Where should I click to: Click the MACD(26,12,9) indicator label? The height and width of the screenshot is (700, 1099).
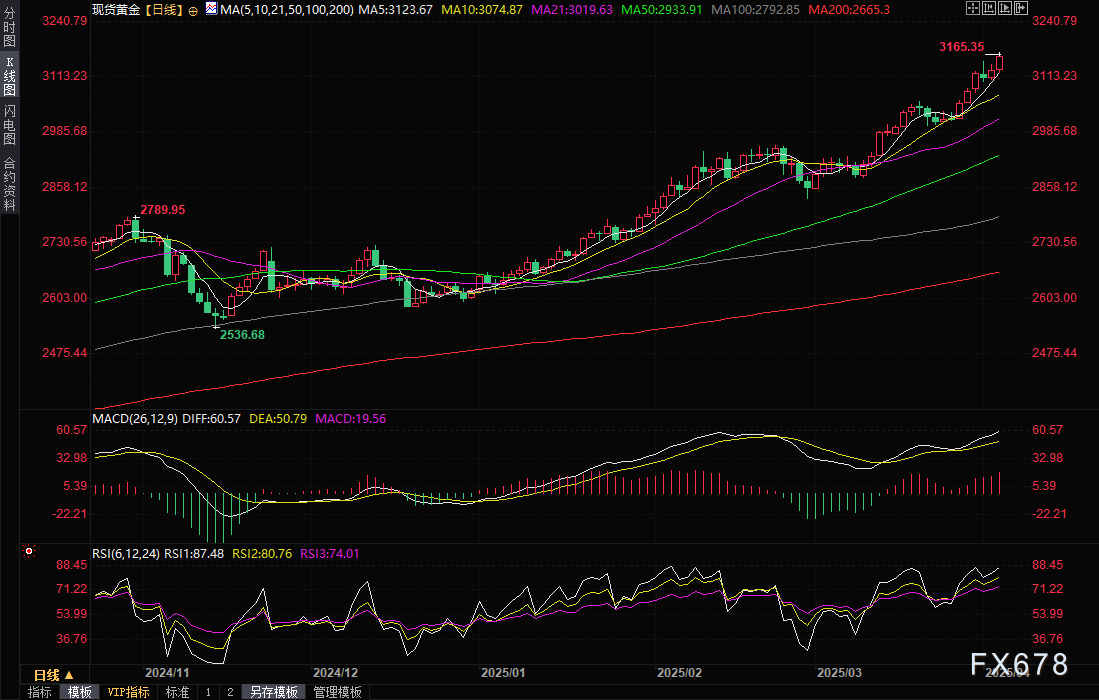point(135,418)
